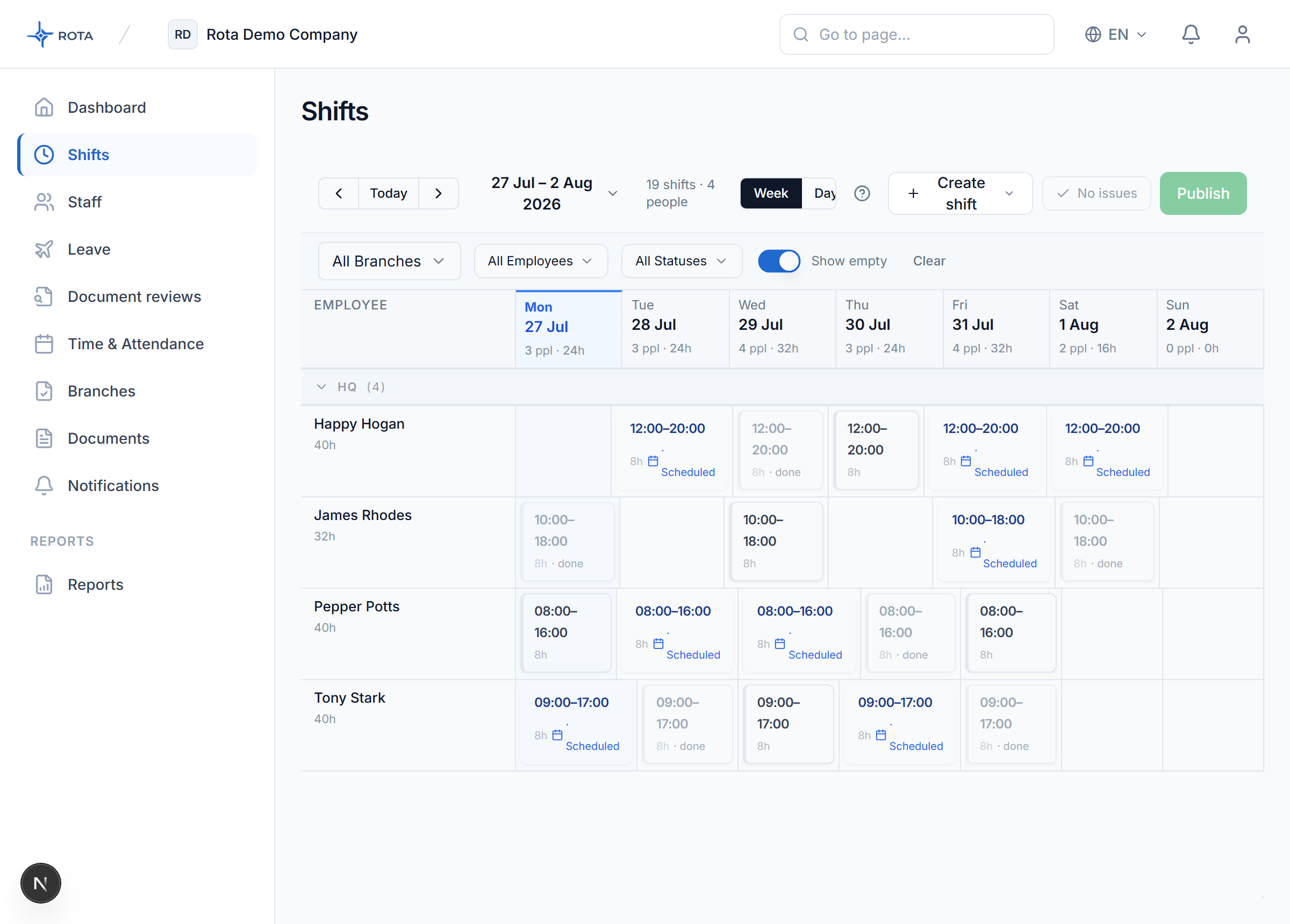This screenshot has width=1290, height=924.
Task: Click James Rhodes employee name
Action: point(362,515)
